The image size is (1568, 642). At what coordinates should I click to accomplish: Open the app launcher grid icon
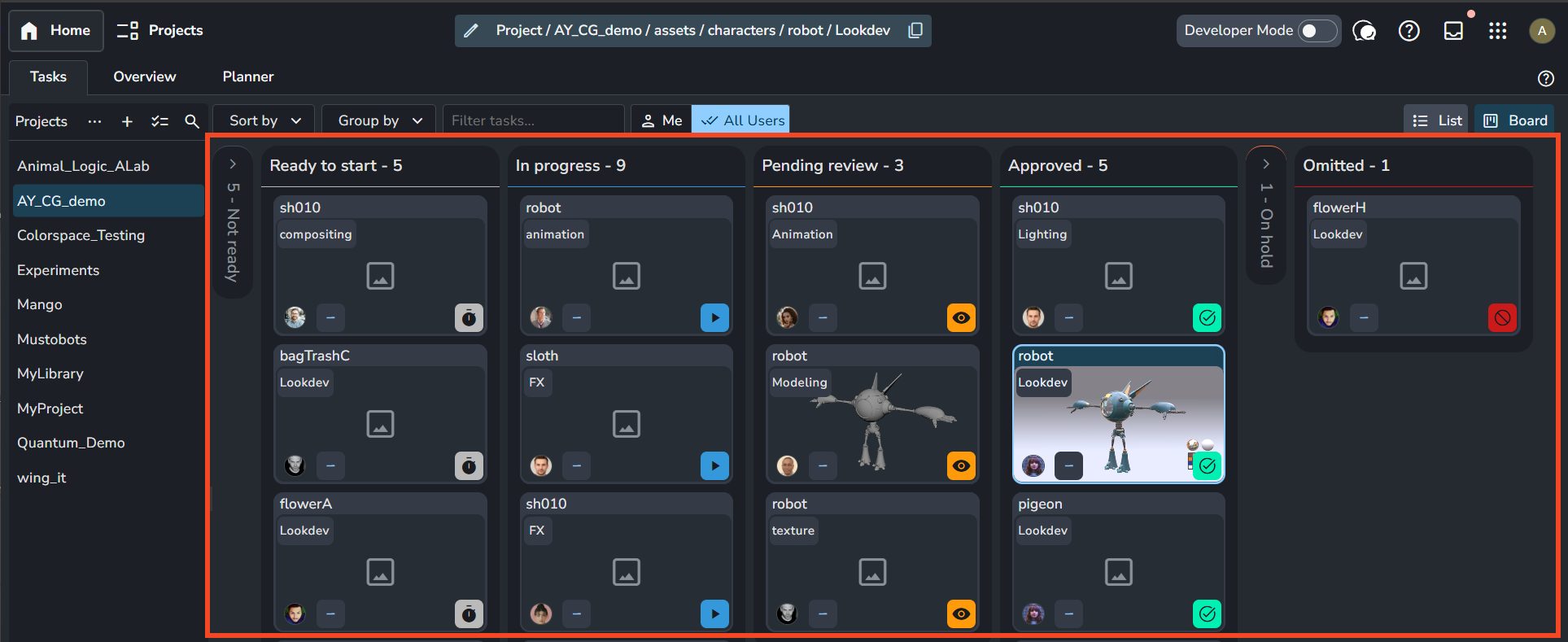pos(1497,31)
